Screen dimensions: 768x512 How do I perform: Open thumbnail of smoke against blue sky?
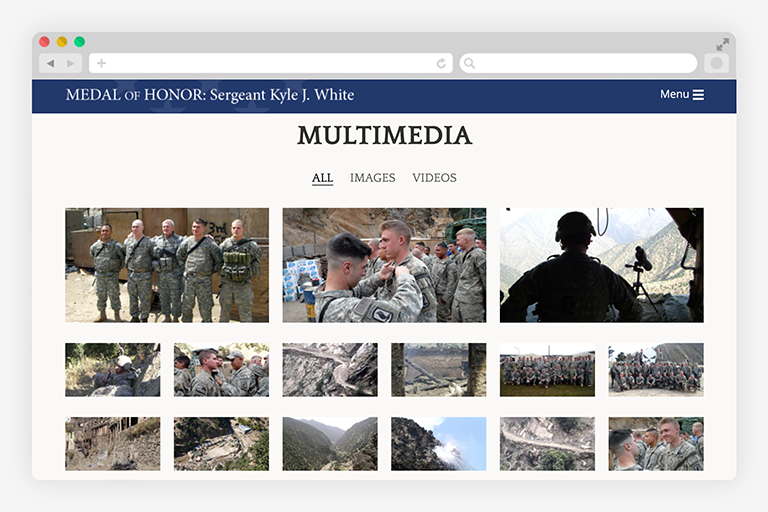439,444
